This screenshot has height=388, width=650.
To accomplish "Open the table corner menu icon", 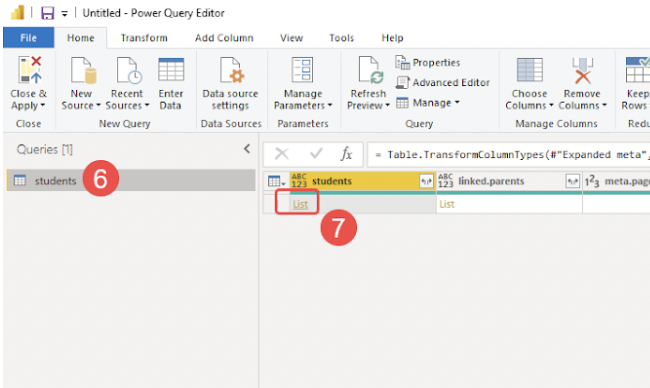I will pyautogui.click(x=276, y=182).
